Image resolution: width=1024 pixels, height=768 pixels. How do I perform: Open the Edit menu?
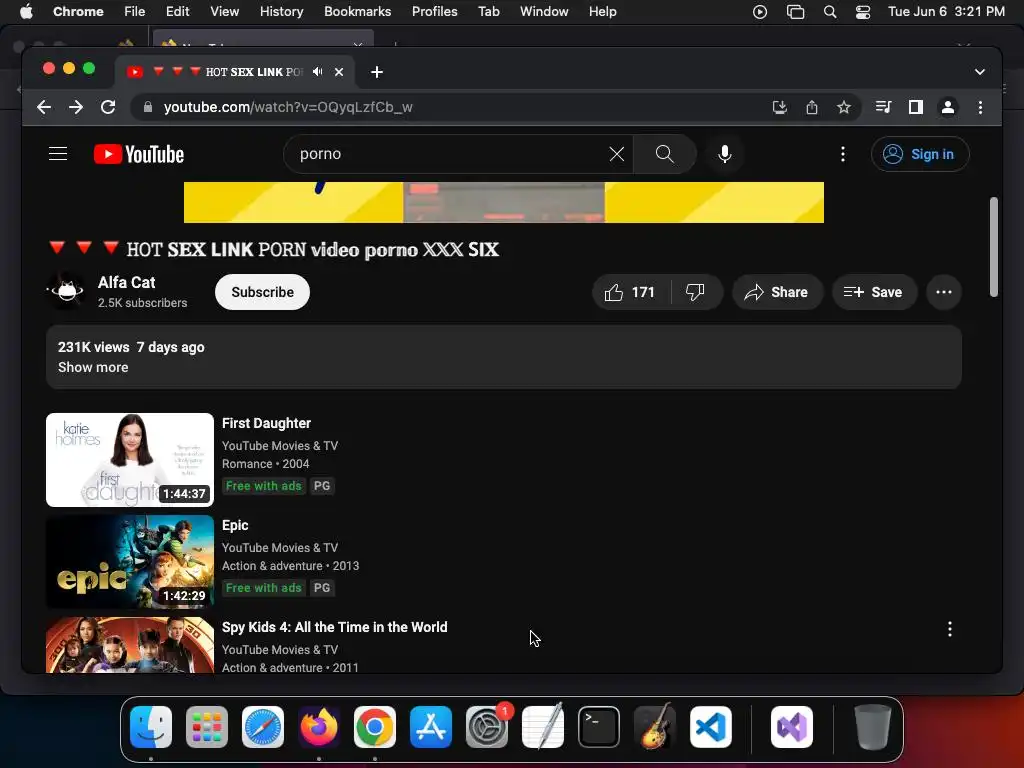[177, 12]
